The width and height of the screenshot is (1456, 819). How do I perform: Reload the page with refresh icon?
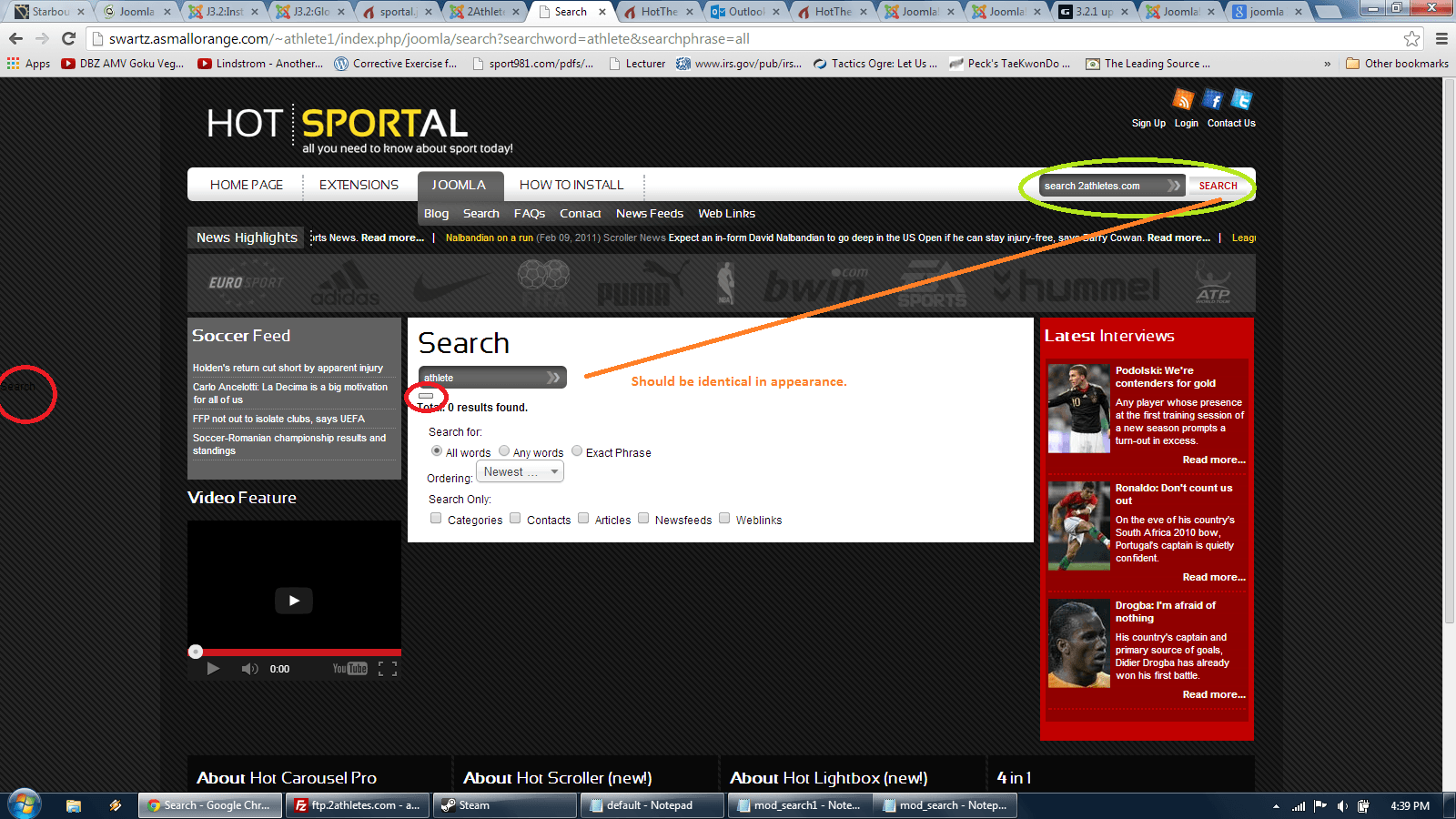pos(68,39)
